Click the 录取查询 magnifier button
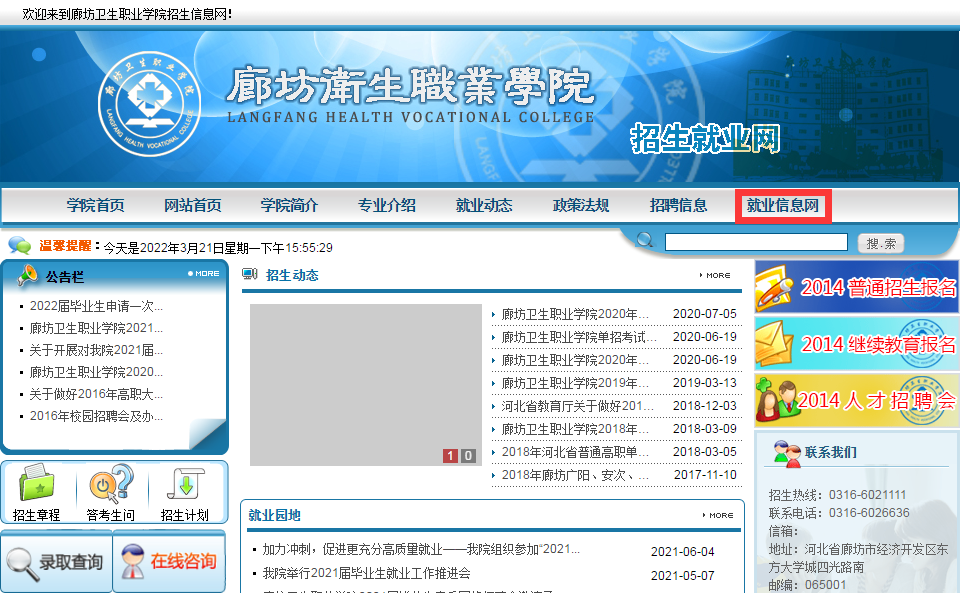Viewport: 960px width, 593px height. pos(56,562)
